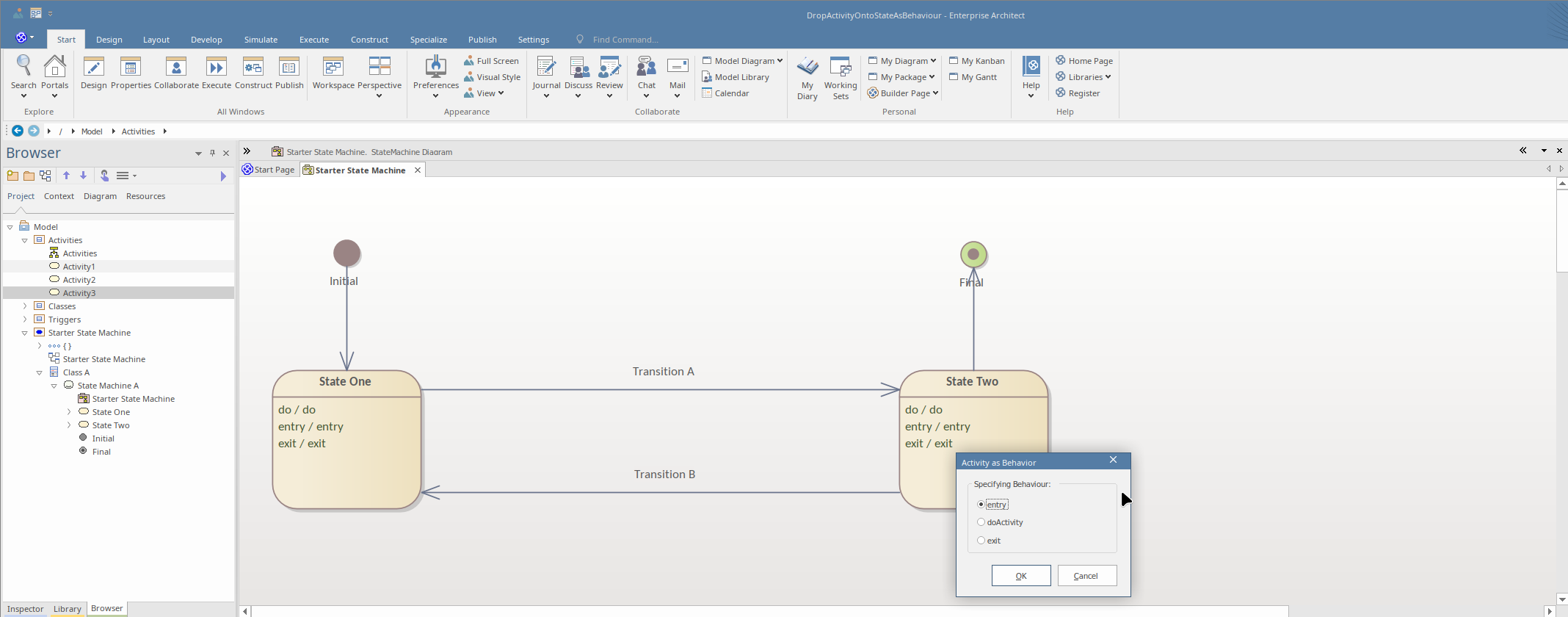Choose the exit radio option
Image resolution: width=1568 pixels, height=617 pixels.
pos(981,541)
